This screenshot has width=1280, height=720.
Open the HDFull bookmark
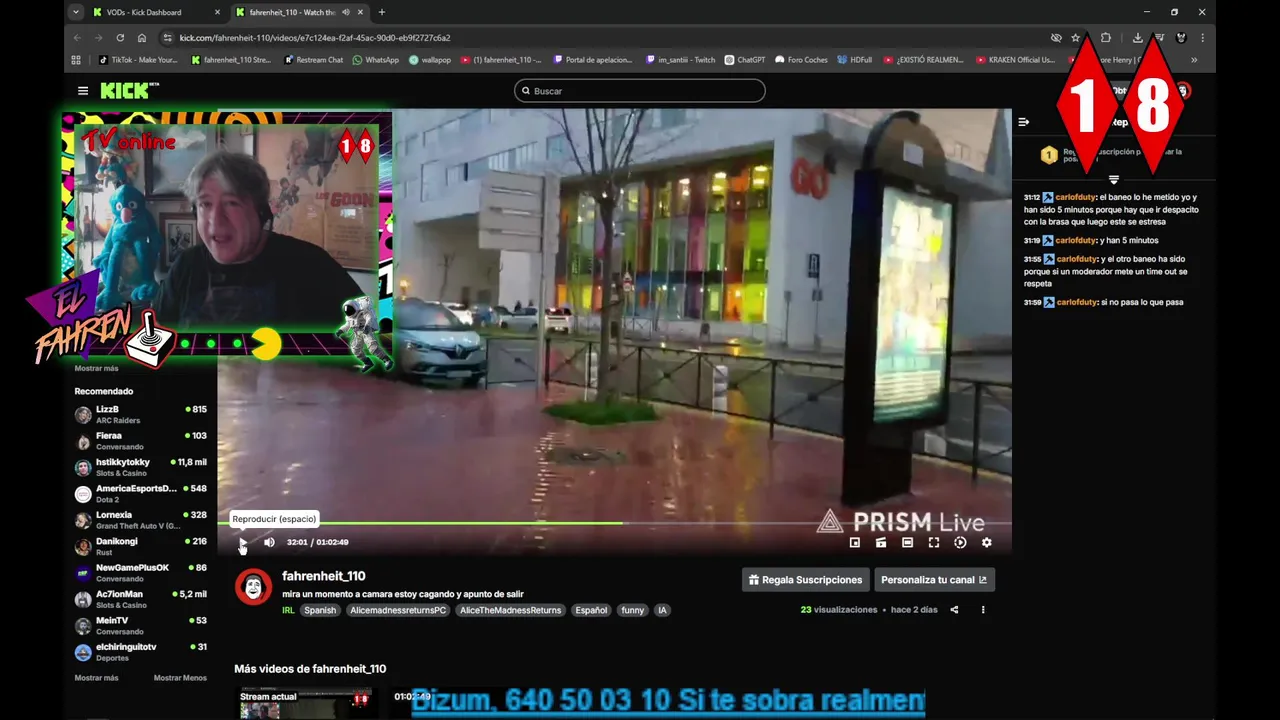[855, 60]
